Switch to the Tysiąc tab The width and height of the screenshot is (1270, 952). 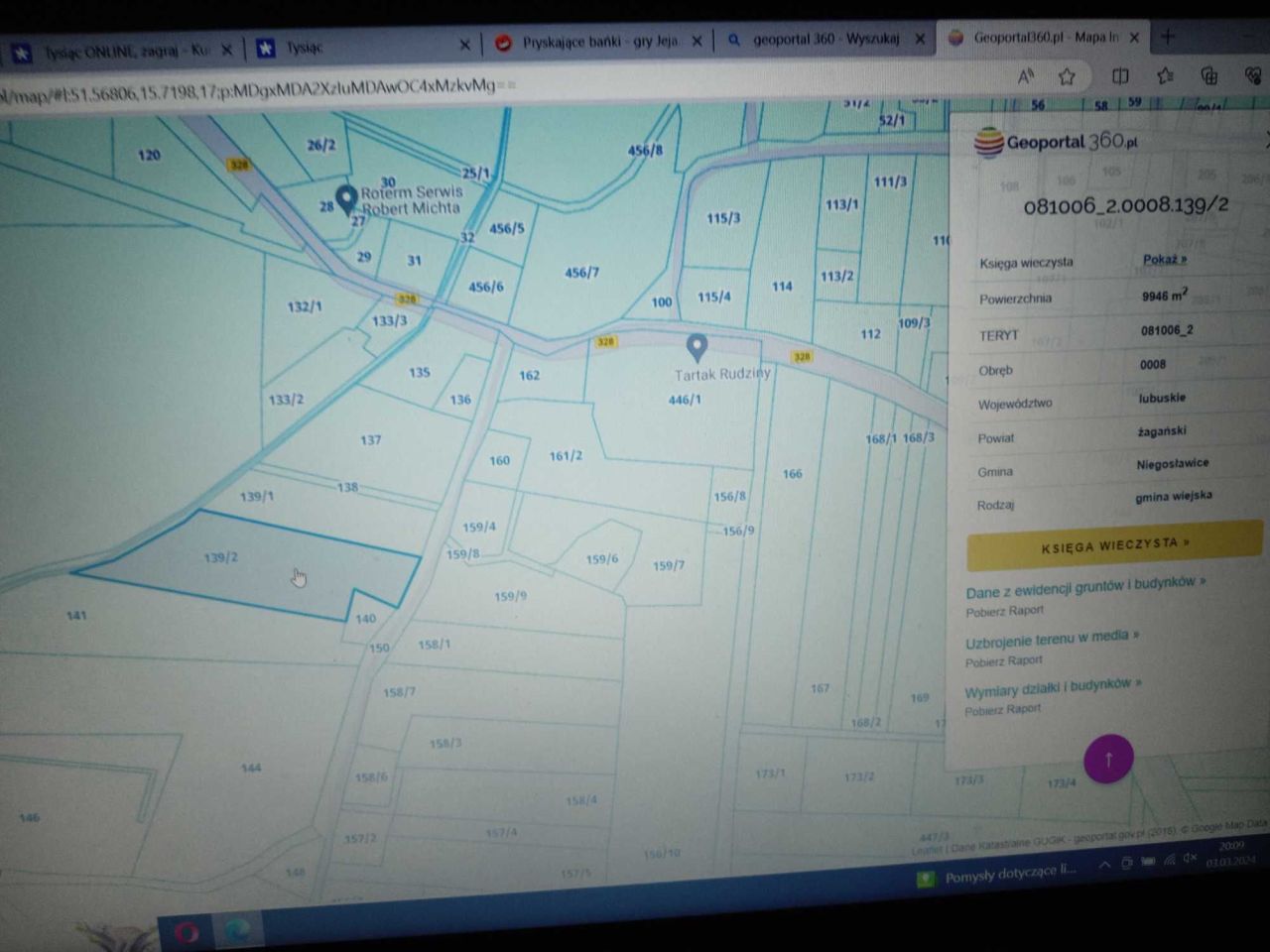click(360, 47)
